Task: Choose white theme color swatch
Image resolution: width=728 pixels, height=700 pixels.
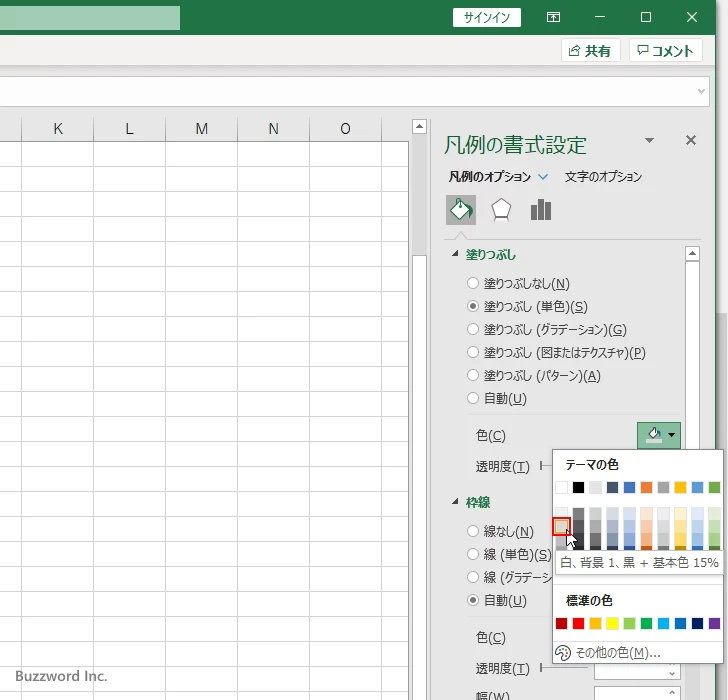Action: tap(561, 487)
